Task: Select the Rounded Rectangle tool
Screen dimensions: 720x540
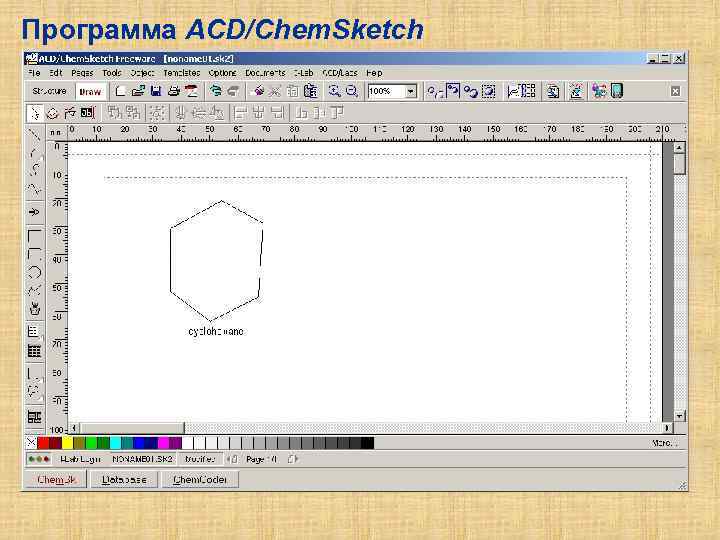Action: (x=34, y=253)
